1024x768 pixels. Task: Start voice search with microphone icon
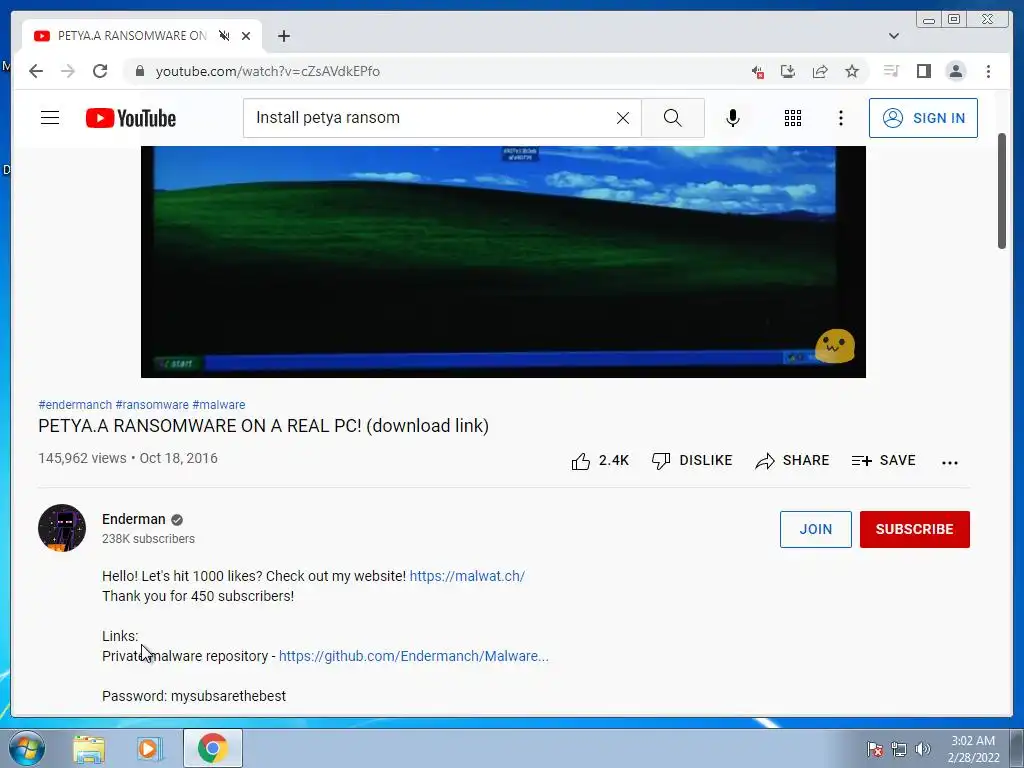click(733, 118)
